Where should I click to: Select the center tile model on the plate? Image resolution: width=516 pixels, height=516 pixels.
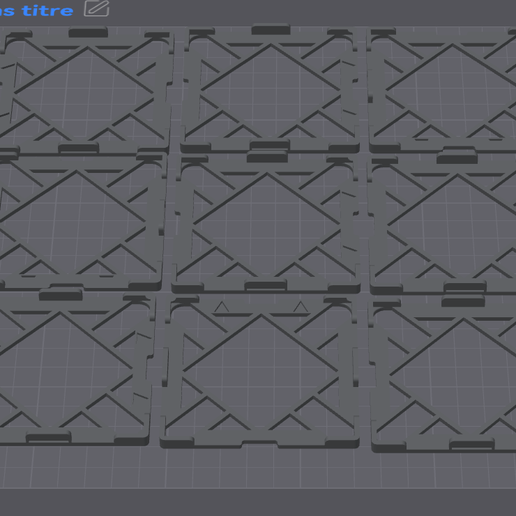coord(266,223)
